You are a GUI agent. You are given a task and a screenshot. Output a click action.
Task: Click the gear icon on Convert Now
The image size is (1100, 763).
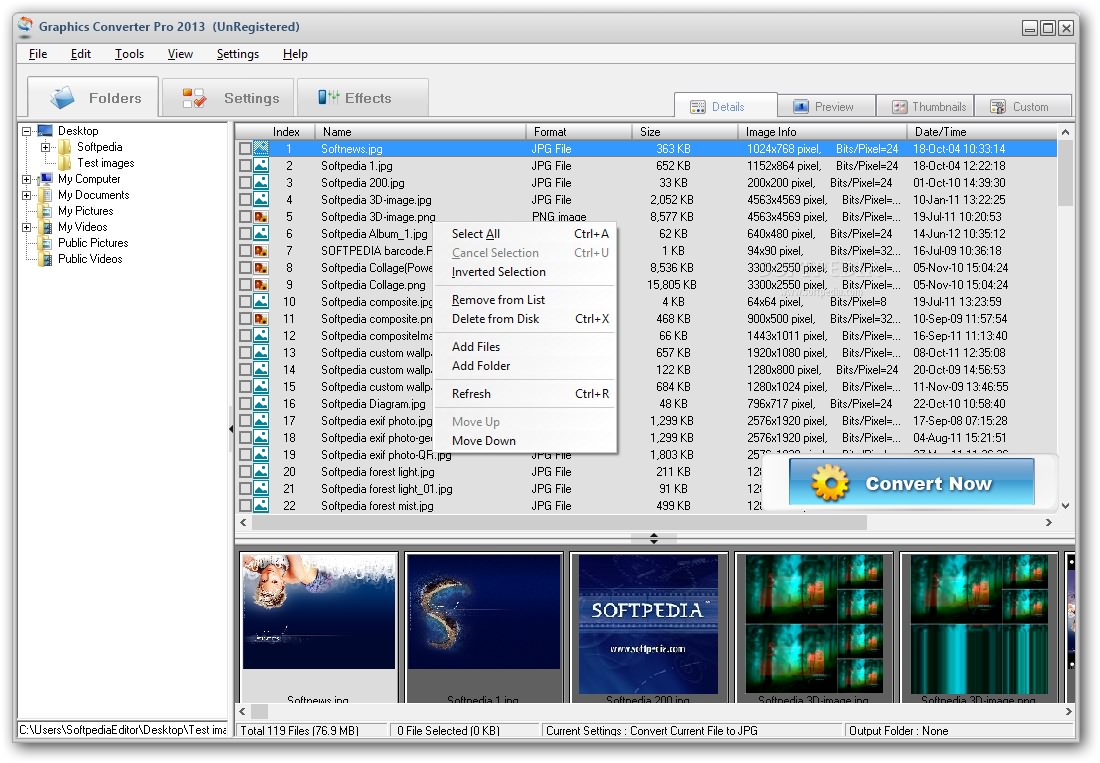(x=830, y=483)
